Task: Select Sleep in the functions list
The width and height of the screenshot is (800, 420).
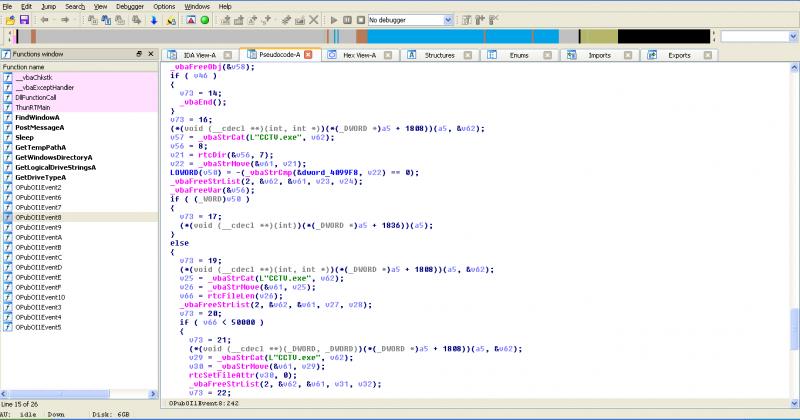Action: (79, 137)
